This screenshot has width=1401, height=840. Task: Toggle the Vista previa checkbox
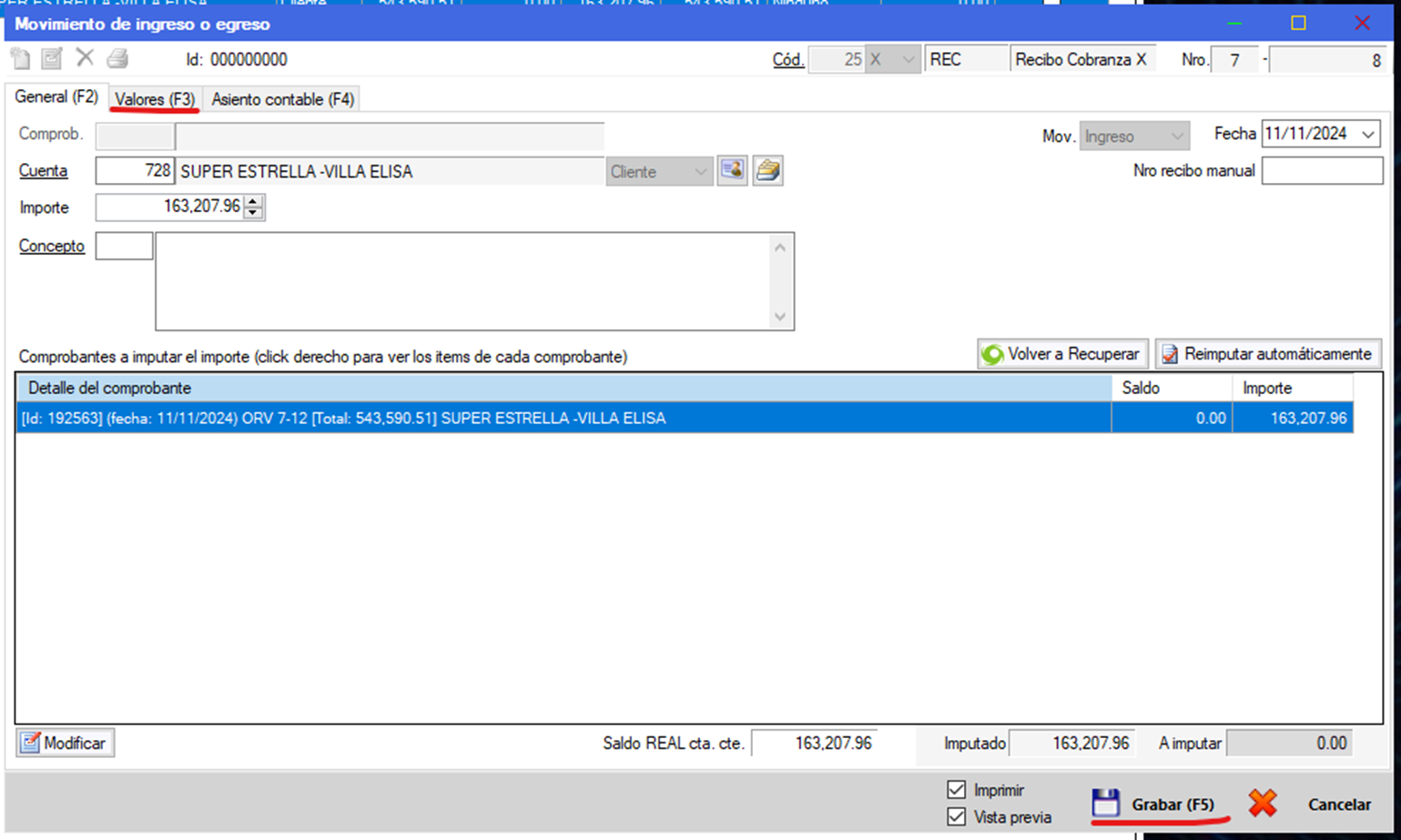point(956,816)
